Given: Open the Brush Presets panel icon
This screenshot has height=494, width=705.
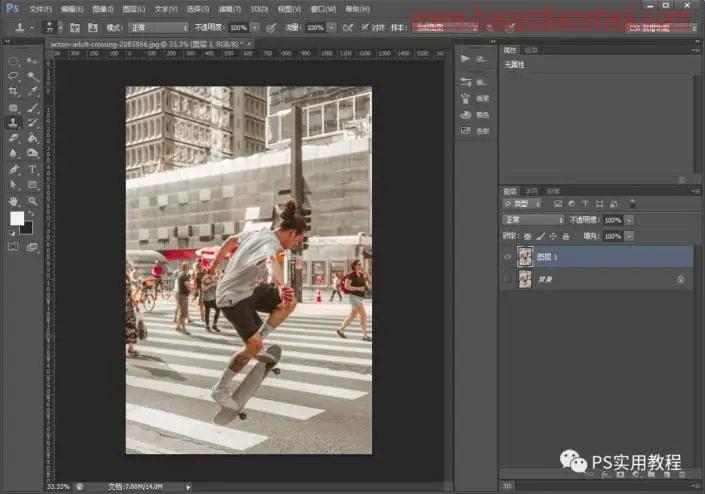Looking at the screenshot, I should 465,82.
